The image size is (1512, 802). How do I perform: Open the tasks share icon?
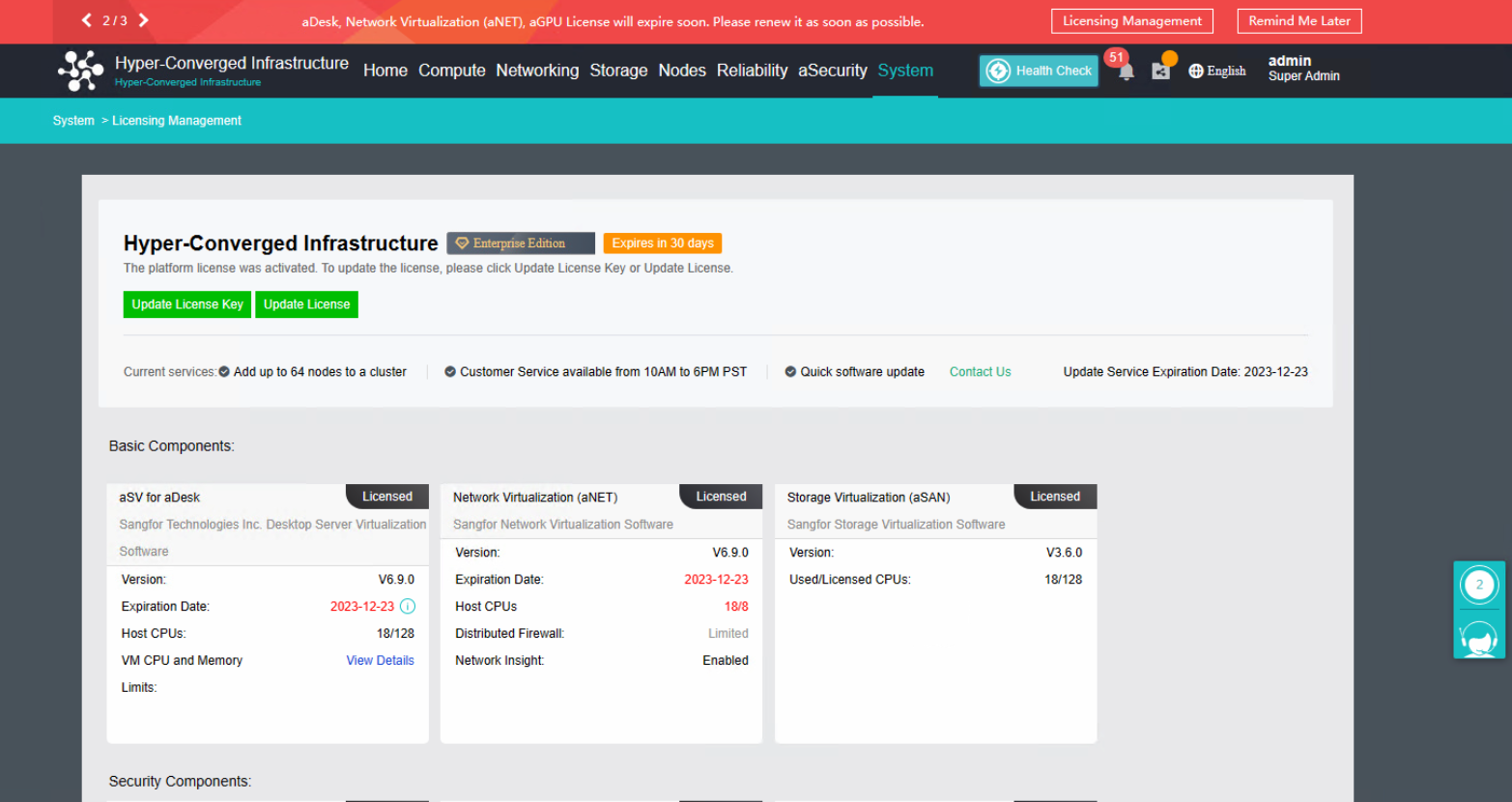click(1160, 72)
